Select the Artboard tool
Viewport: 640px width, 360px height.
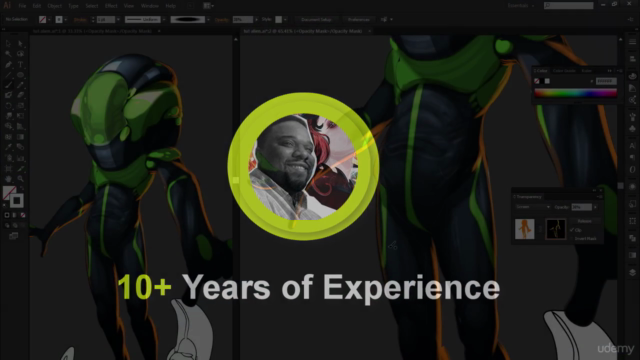pyautogui.click(x=8, y=168)
